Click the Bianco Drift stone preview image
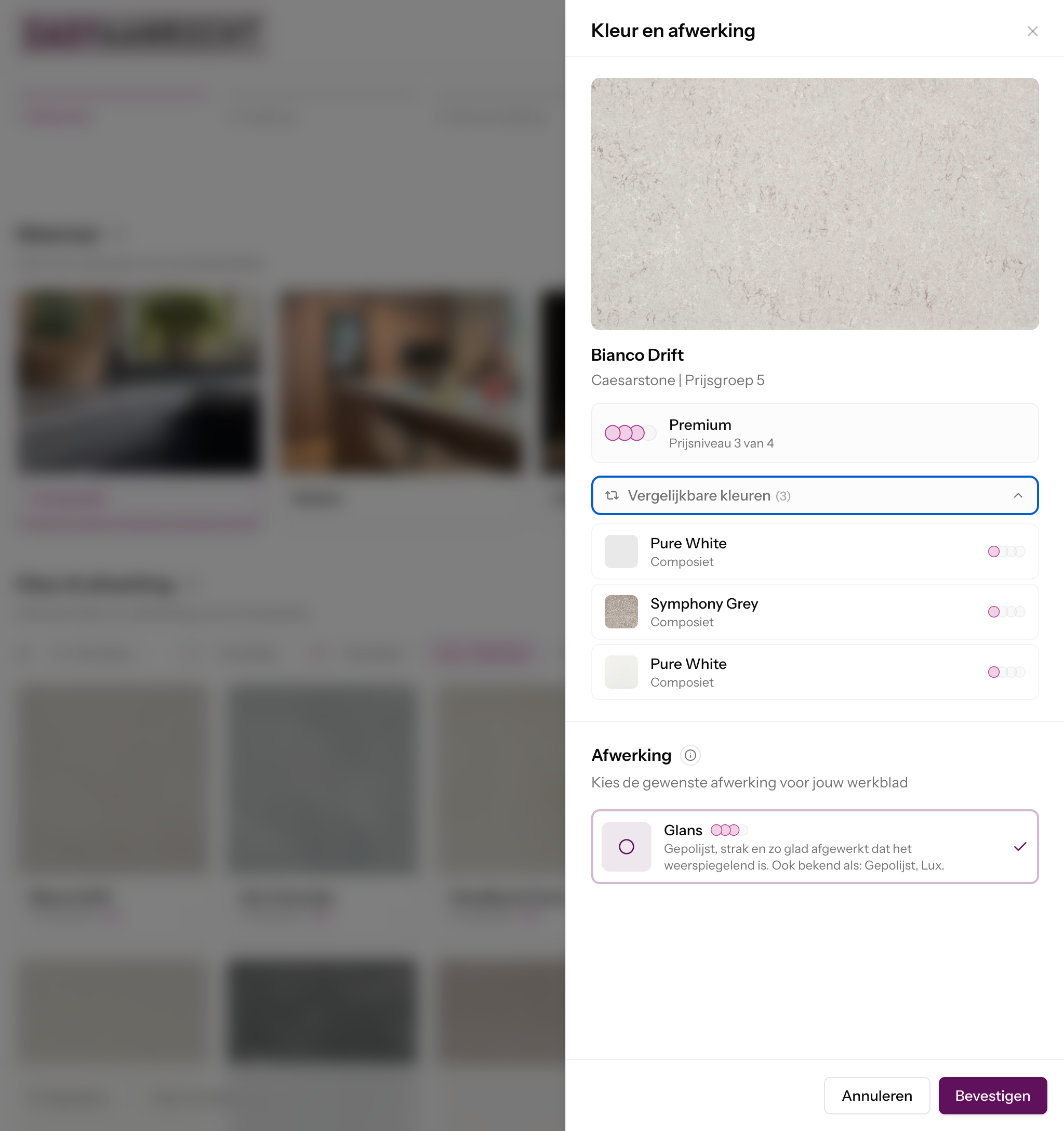 pos(814,204)
